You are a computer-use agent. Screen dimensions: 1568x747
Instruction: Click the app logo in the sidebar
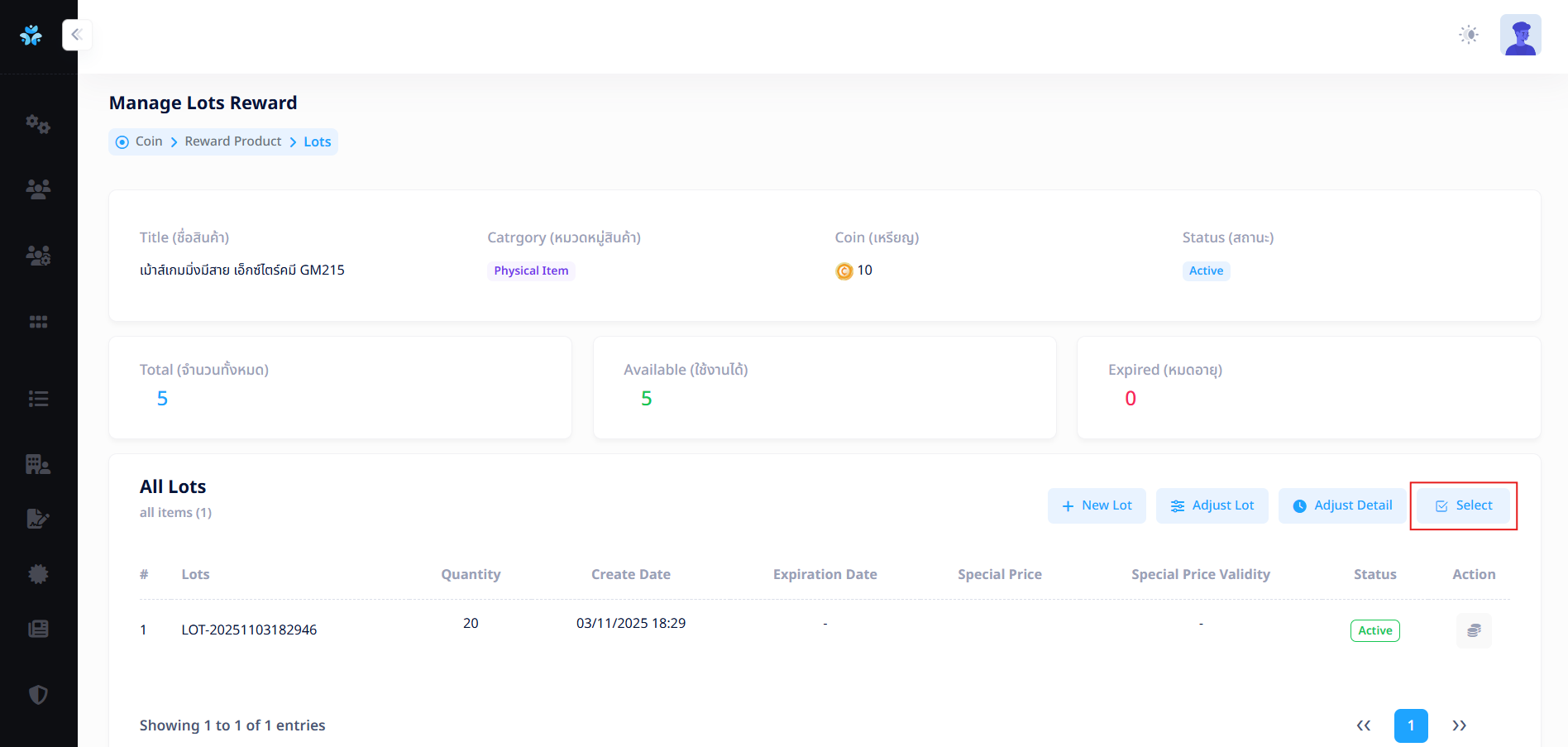[x=31, y=35]
